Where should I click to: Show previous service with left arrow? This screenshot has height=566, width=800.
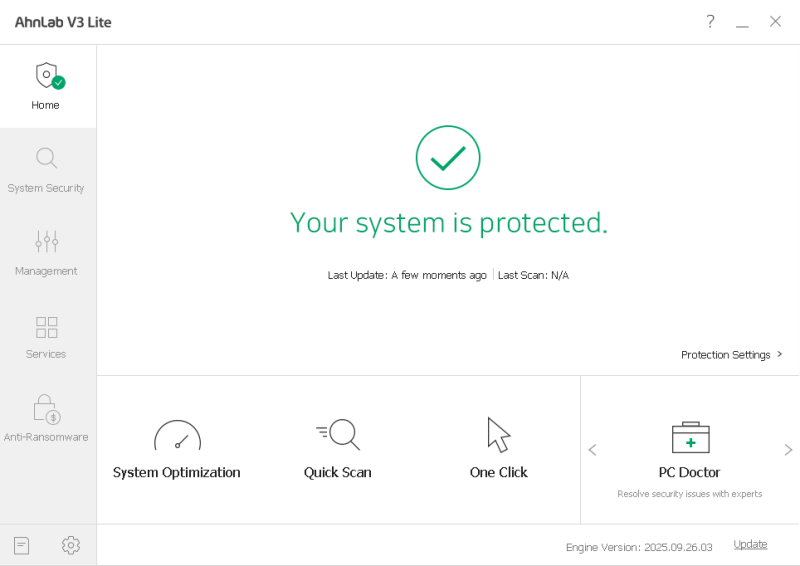coord(592,450)
